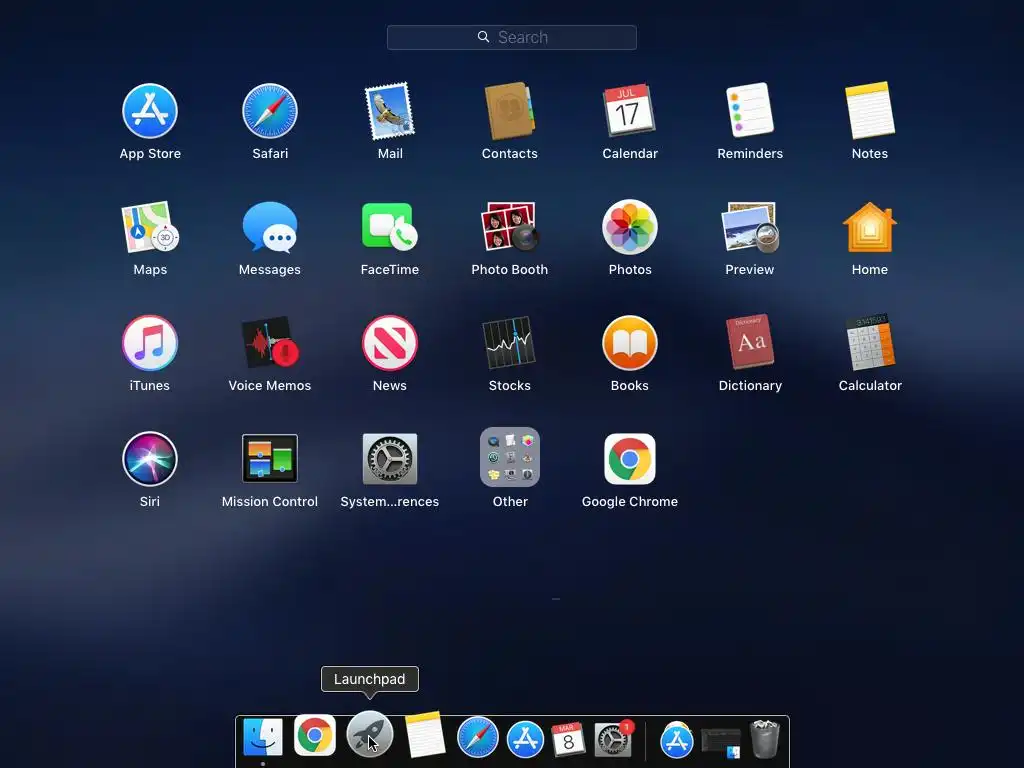This screenshot has width=1024, height=768.
Task: Launch the Messages app
Action: pos(270,227)
